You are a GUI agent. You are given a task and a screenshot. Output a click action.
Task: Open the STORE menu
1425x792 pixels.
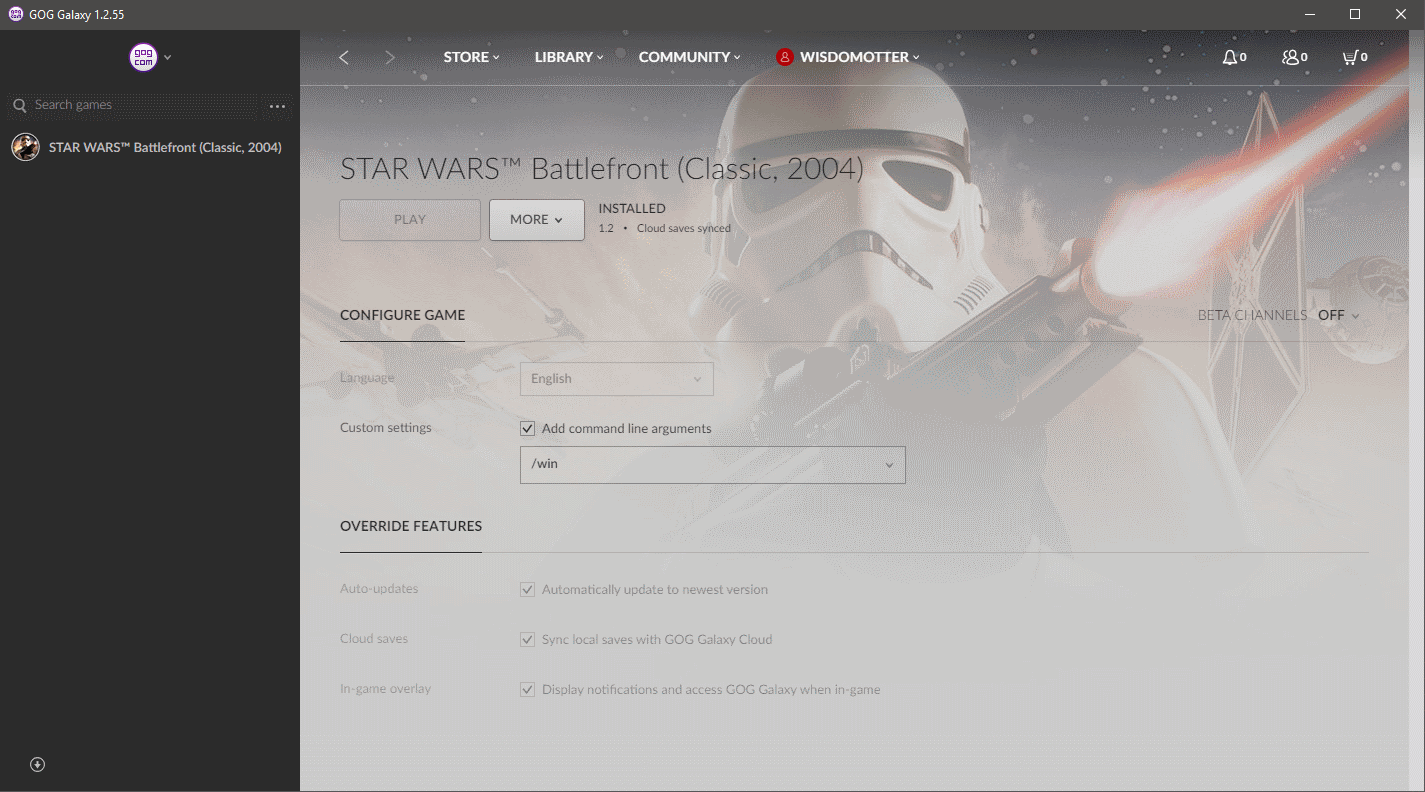click(471, 57)
